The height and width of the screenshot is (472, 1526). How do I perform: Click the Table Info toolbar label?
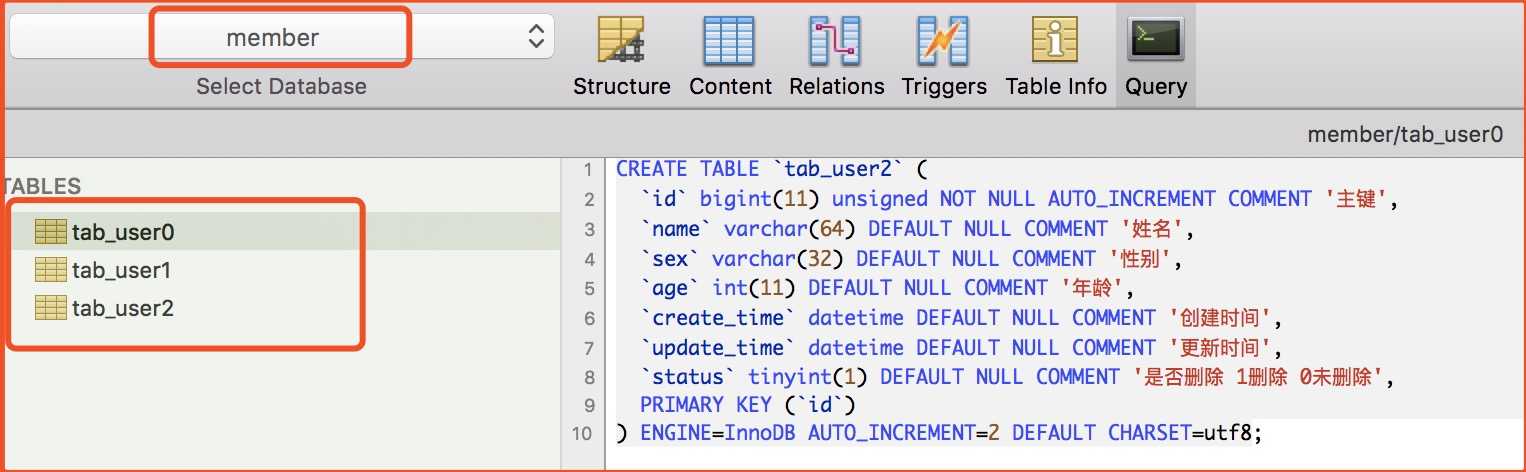click(x=1056, y=86)
